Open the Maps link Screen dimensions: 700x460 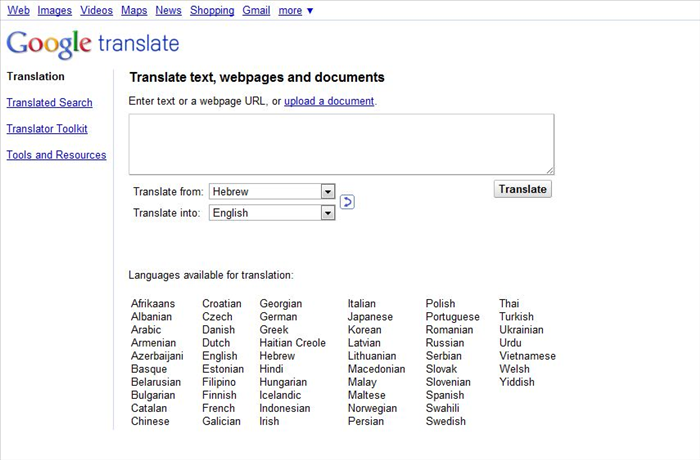tap(134, 10)
